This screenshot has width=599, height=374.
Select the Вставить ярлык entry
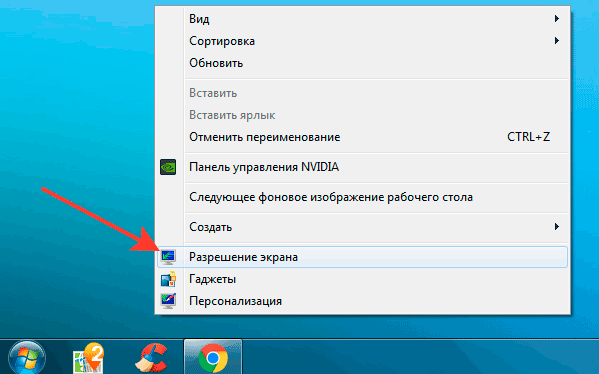[362, 115]
